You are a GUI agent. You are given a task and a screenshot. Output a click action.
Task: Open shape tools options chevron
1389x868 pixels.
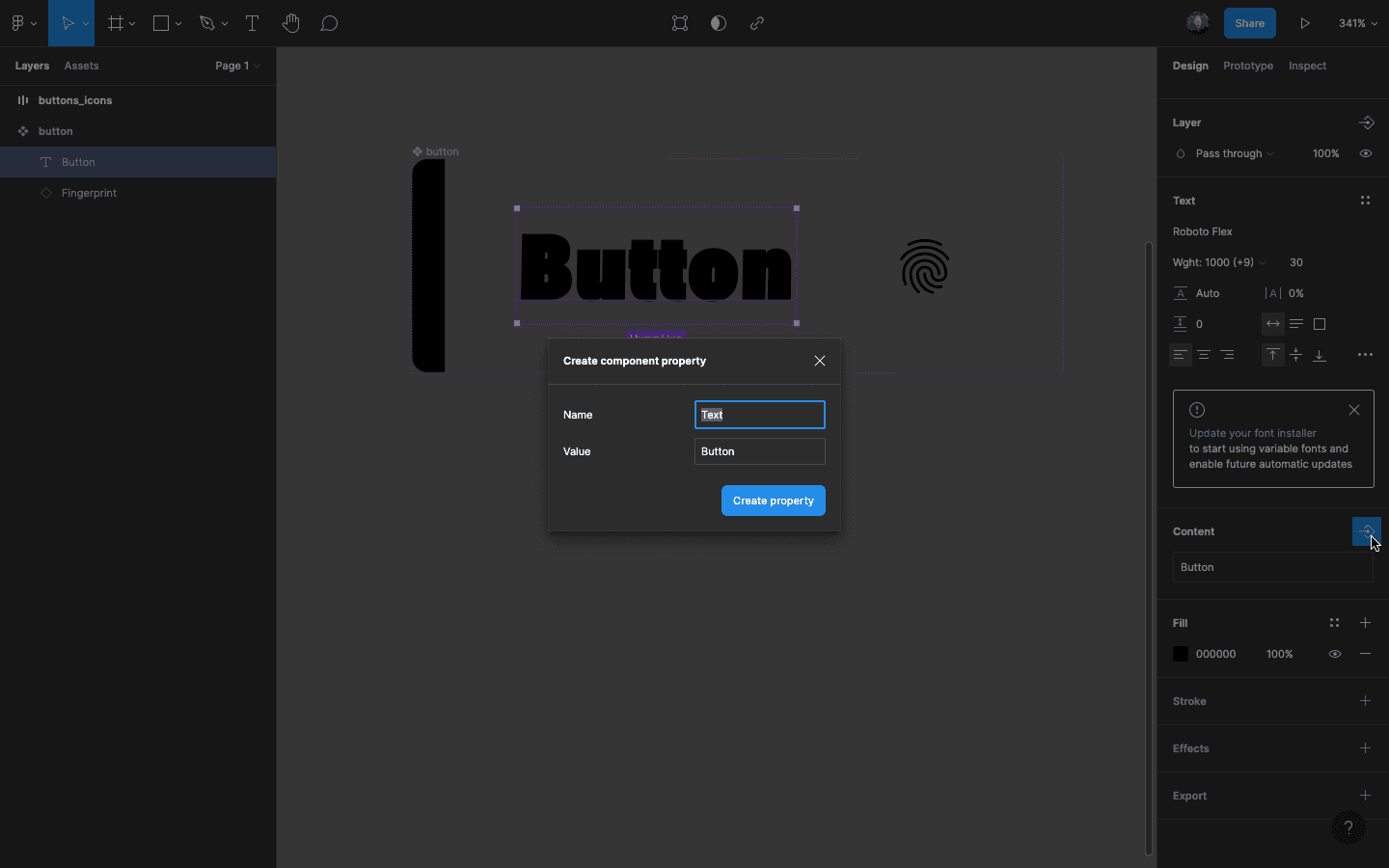point(178,23)
